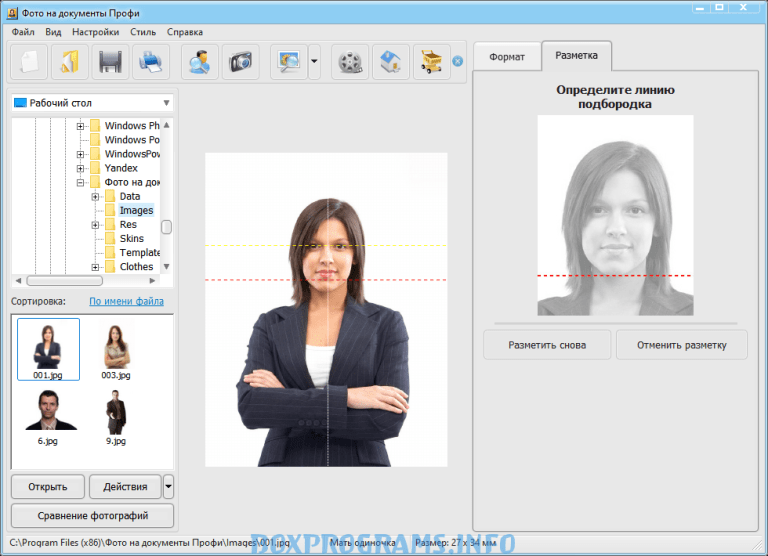Expand the arrow next to Действия button
Image resolution: width=768 pixels, height=556 pixels.
click(x=168, y=487)
